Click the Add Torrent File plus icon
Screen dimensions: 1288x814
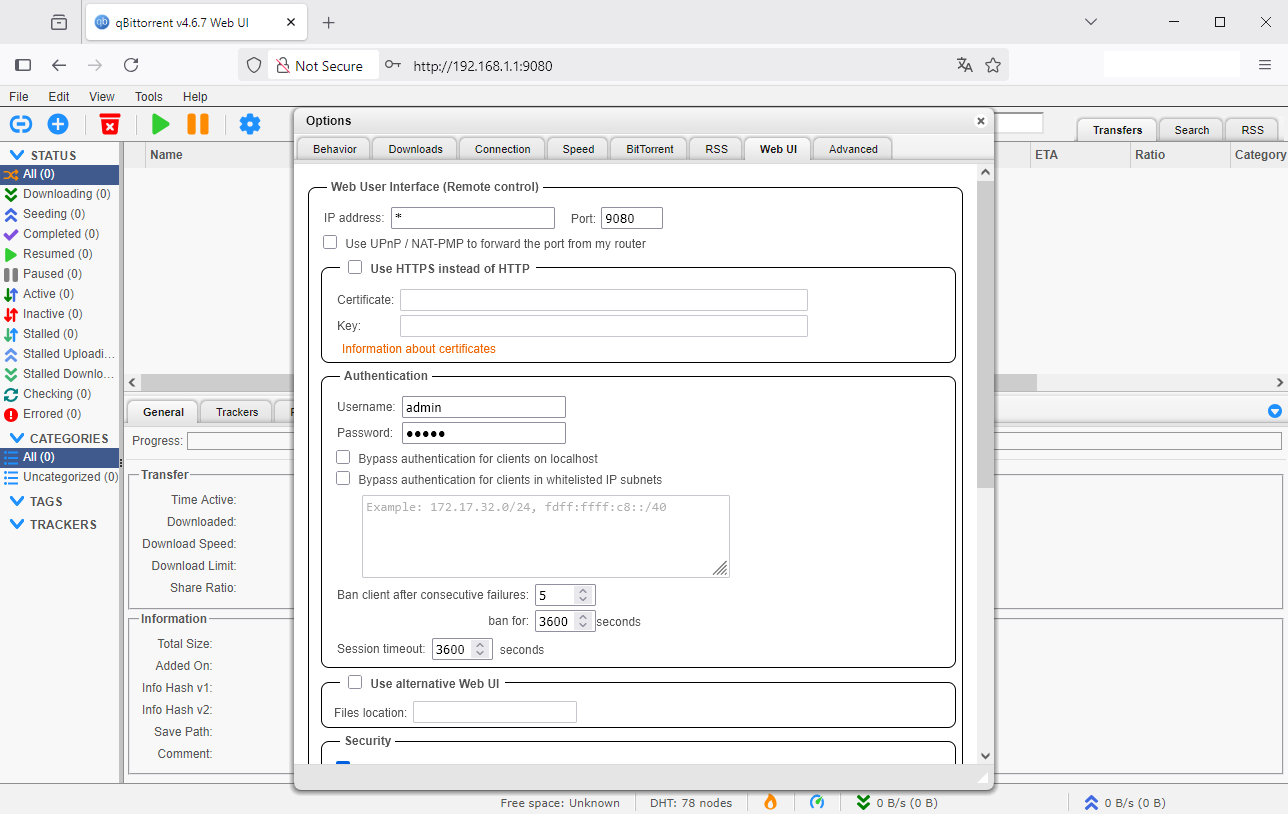pos(58,124)
